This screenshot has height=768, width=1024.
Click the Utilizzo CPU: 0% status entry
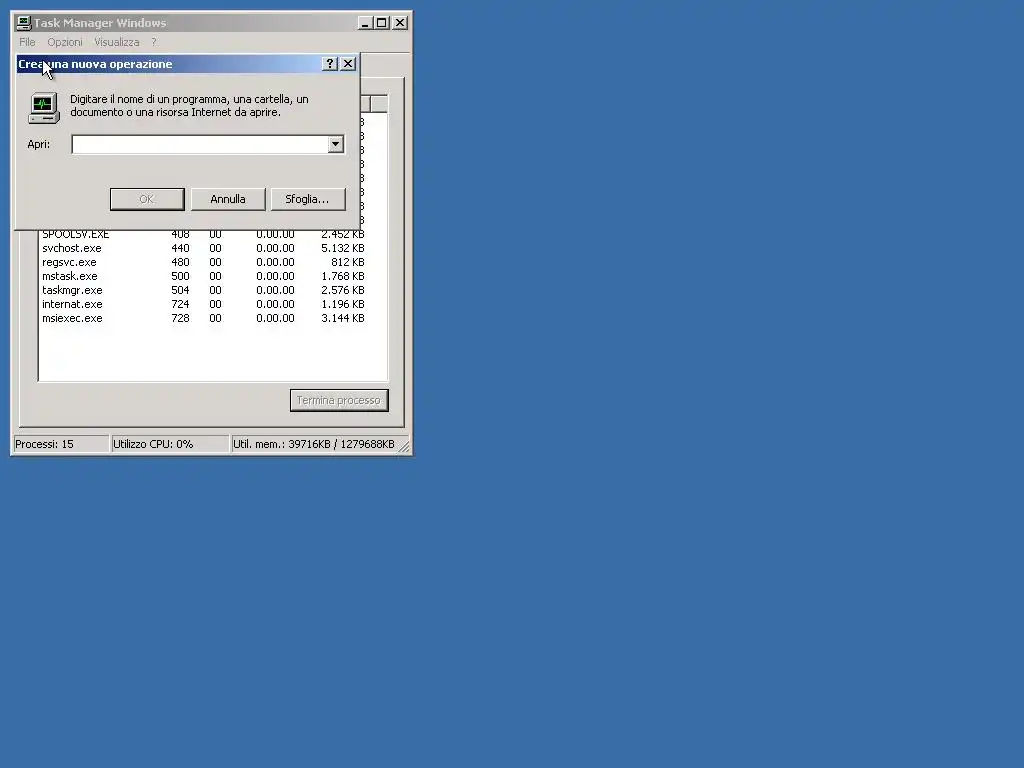[x=170, y=444]
